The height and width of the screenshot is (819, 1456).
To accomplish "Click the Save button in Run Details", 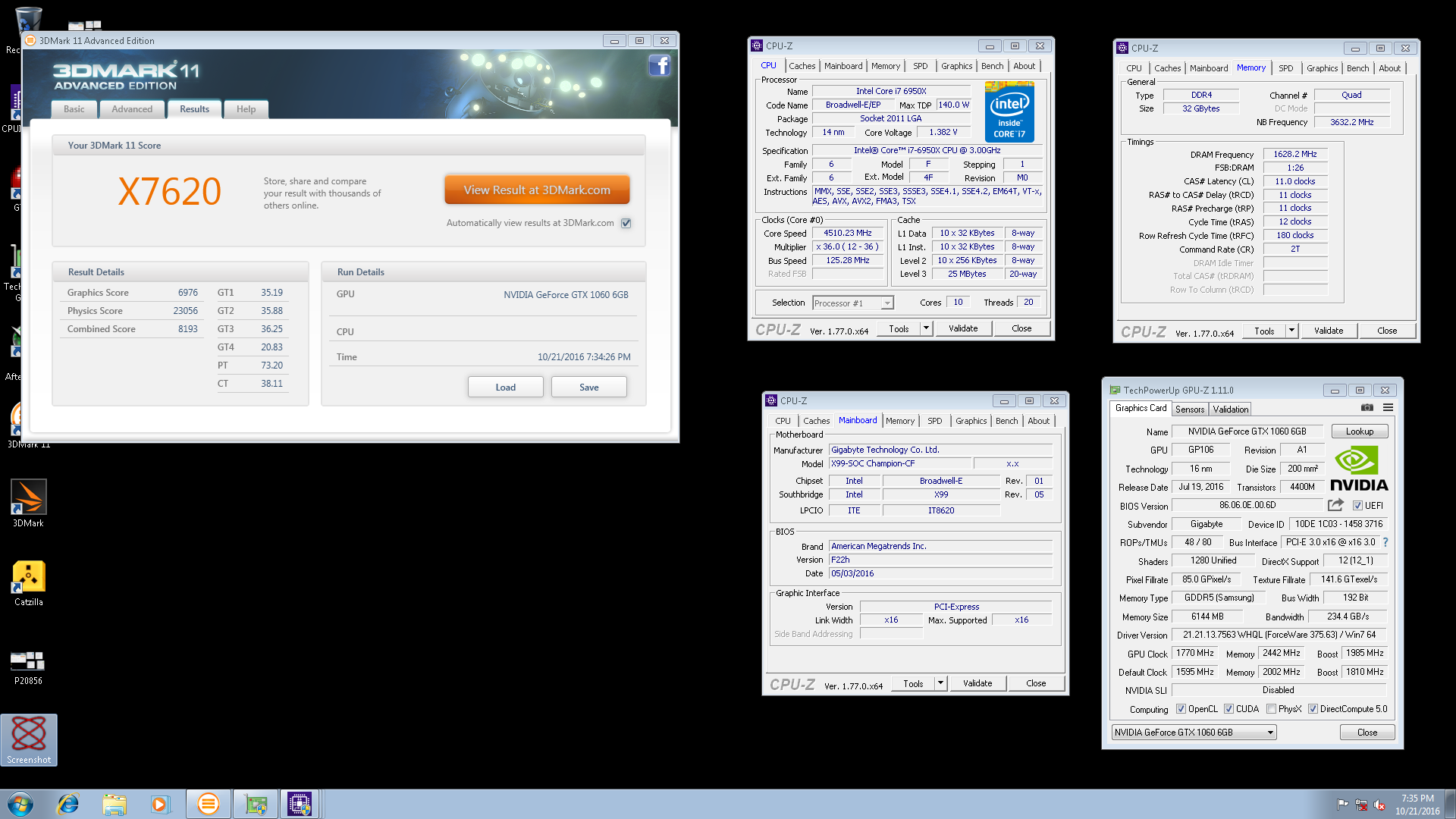I will point(588,388).
